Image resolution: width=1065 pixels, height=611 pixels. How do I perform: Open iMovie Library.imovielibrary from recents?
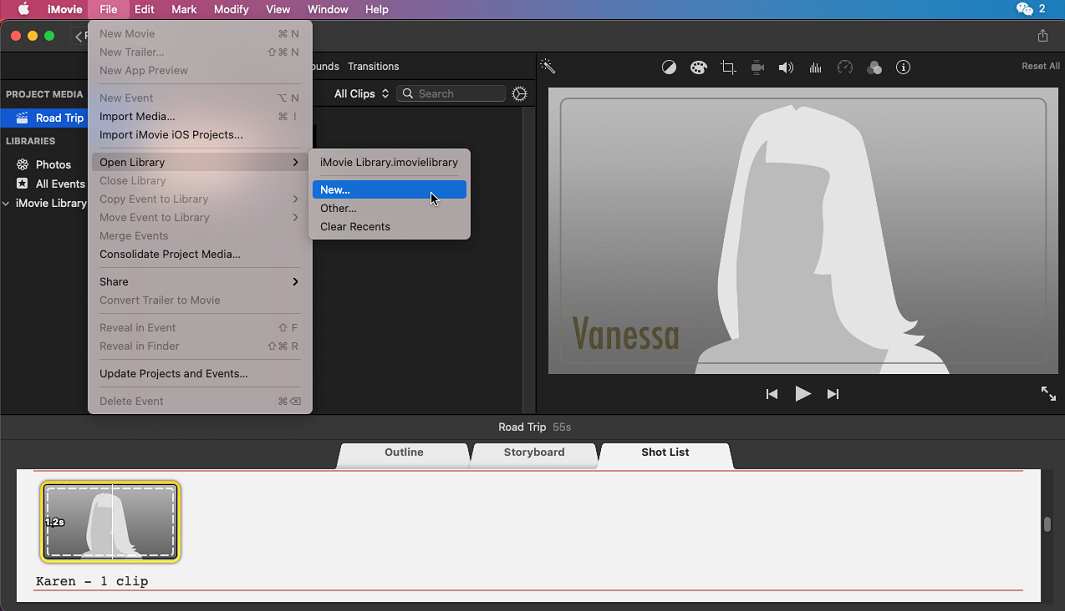pyautogui.click(x=389, y=162)
